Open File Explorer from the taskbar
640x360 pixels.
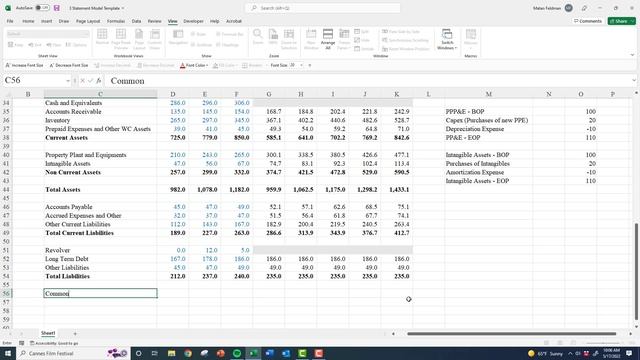[x=171, y=353]
